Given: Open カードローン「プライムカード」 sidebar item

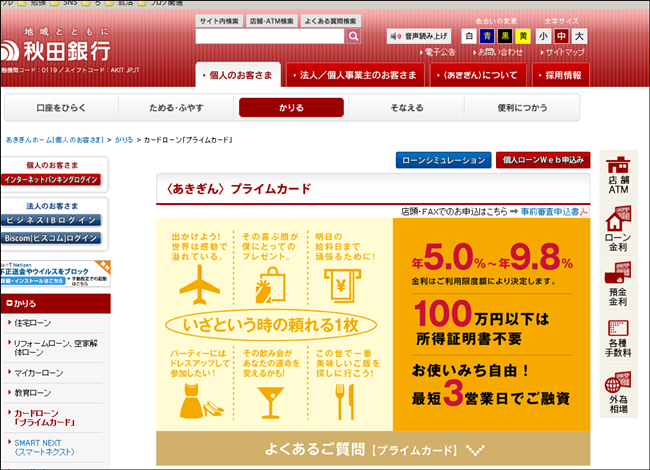Looking at the screenshot, I should point(44,418).
